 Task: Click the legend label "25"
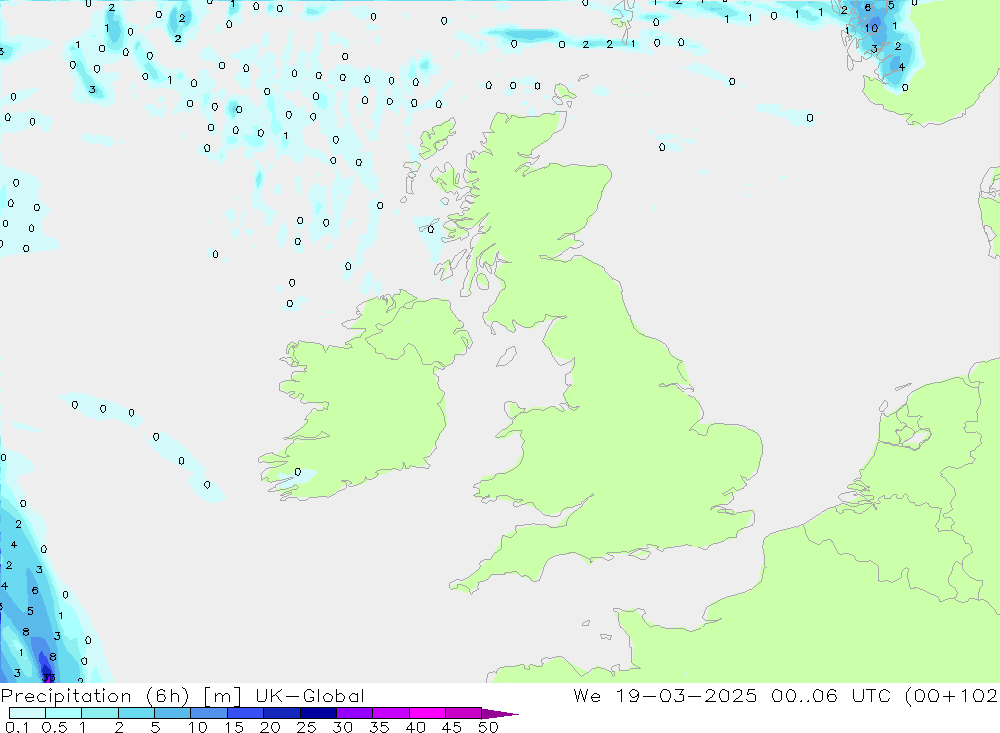(307, 727)
